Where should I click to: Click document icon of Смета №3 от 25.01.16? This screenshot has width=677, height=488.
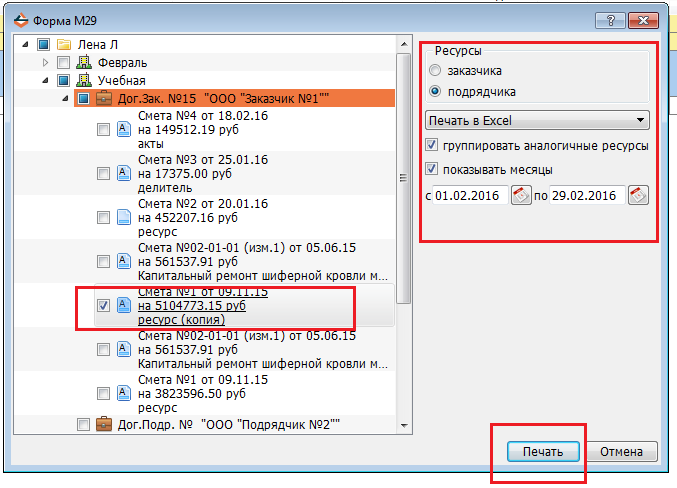point(124,173)
